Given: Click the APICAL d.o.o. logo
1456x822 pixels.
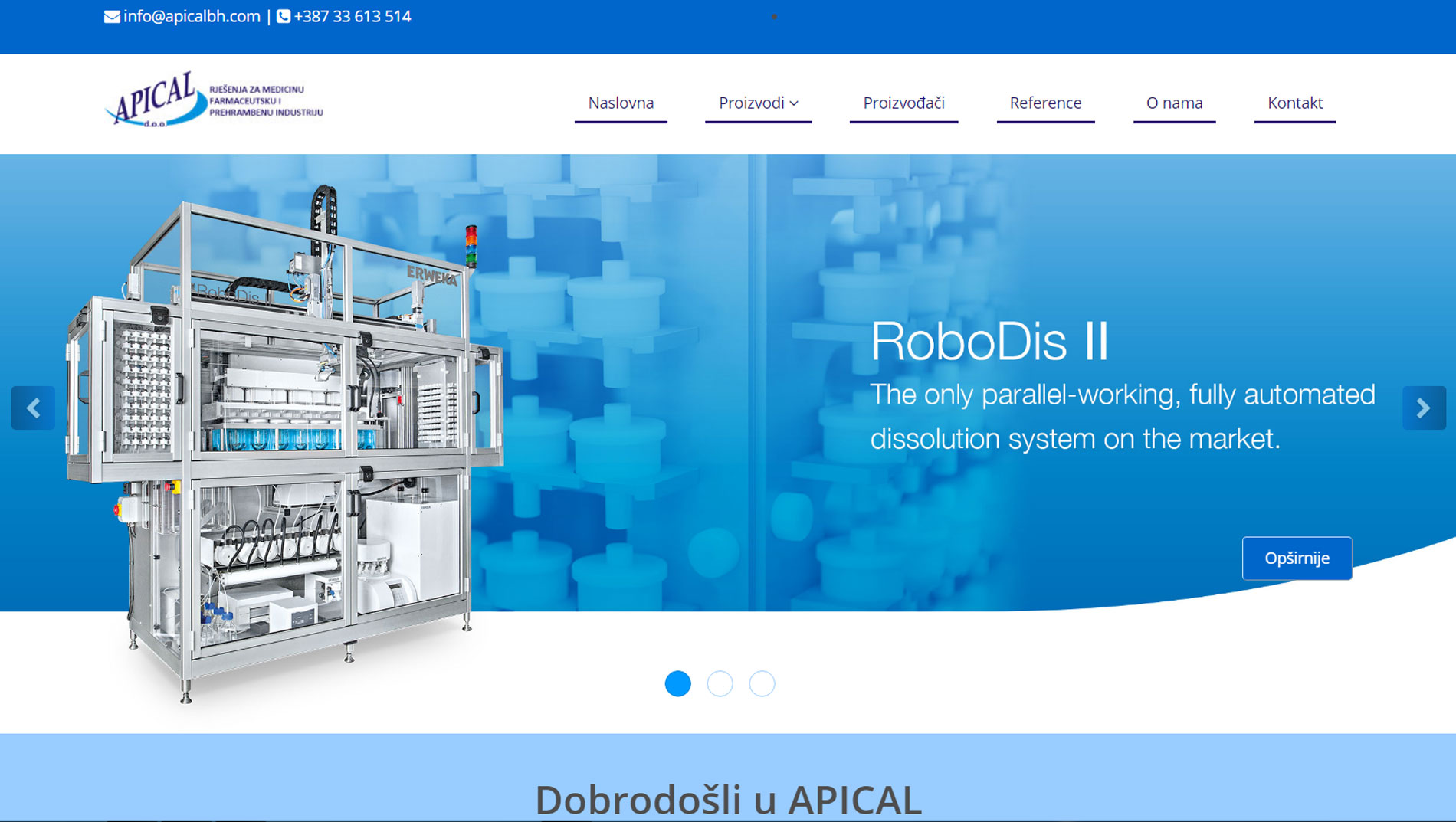Looking at the screenshot, I should pos(214,100).
